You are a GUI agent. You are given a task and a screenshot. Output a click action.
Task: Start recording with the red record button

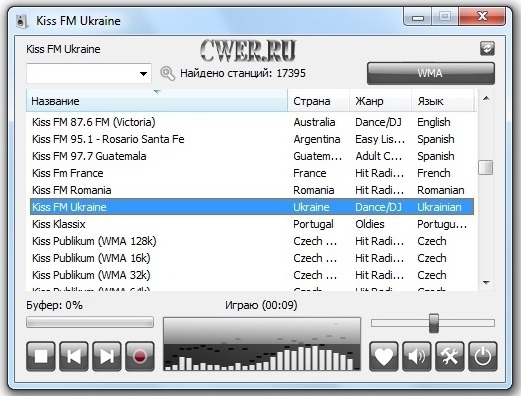coord(140,356)
